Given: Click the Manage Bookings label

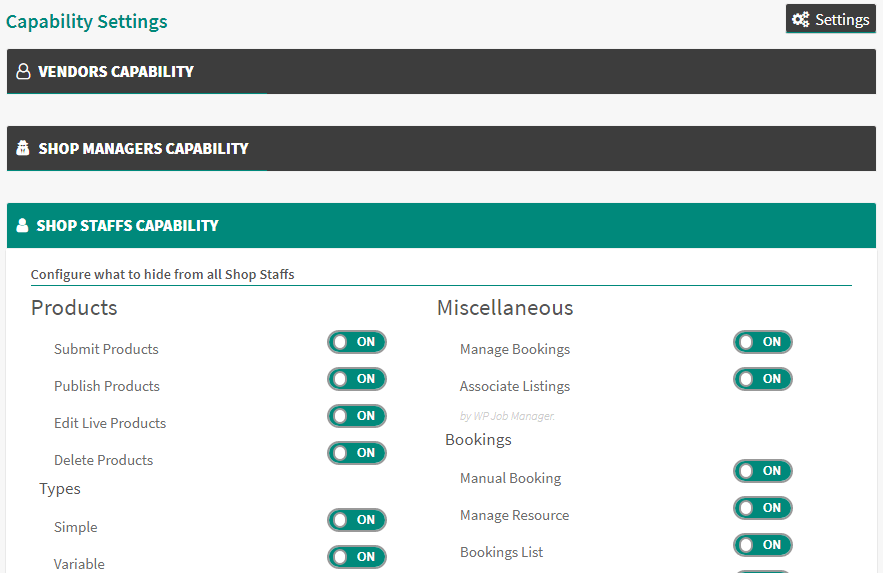Looking at the screenshot, I should [x=515, y=349].
